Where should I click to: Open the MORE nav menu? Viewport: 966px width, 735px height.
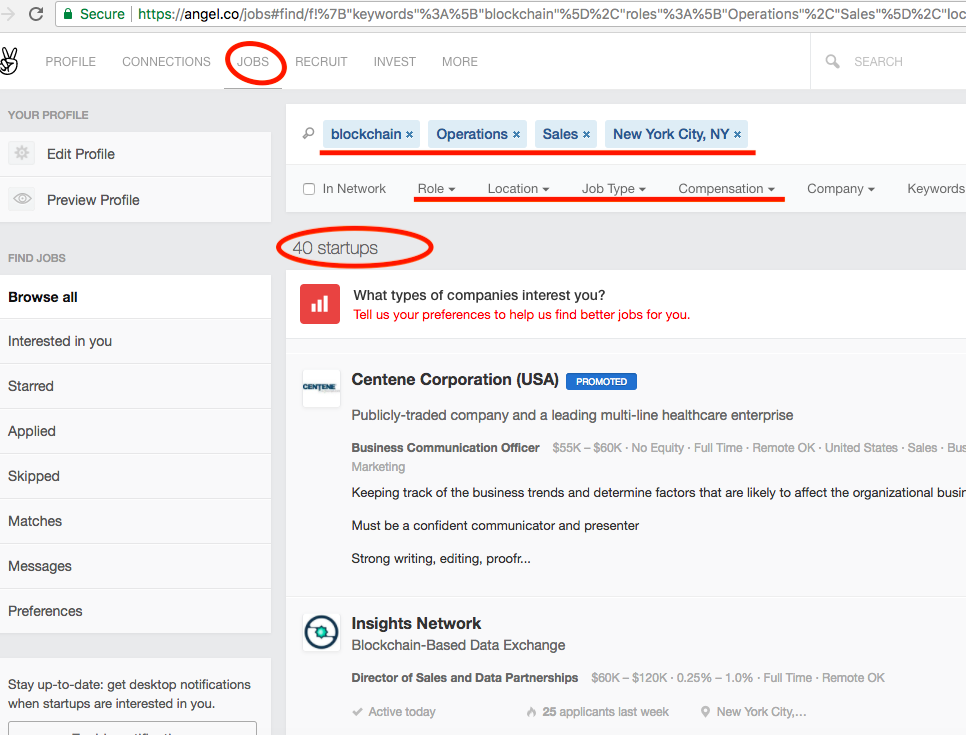[x=460, y=62]
